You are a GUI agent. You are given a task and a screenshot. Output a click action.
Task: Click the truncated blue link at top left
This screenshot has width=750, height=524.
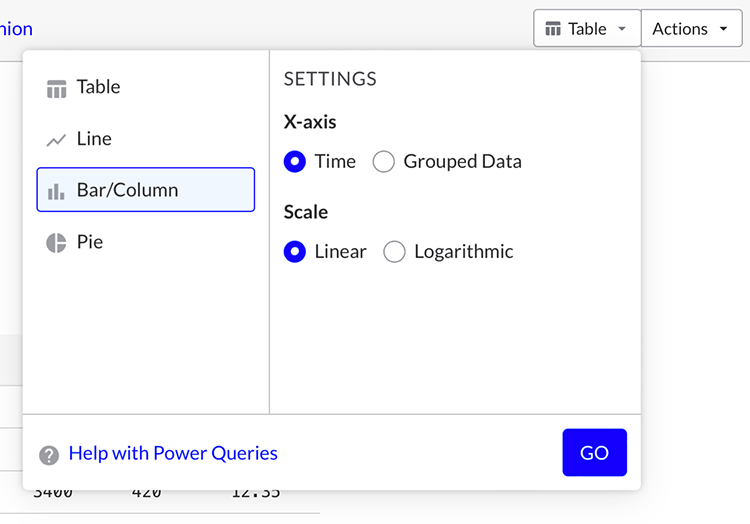point(16,29)
